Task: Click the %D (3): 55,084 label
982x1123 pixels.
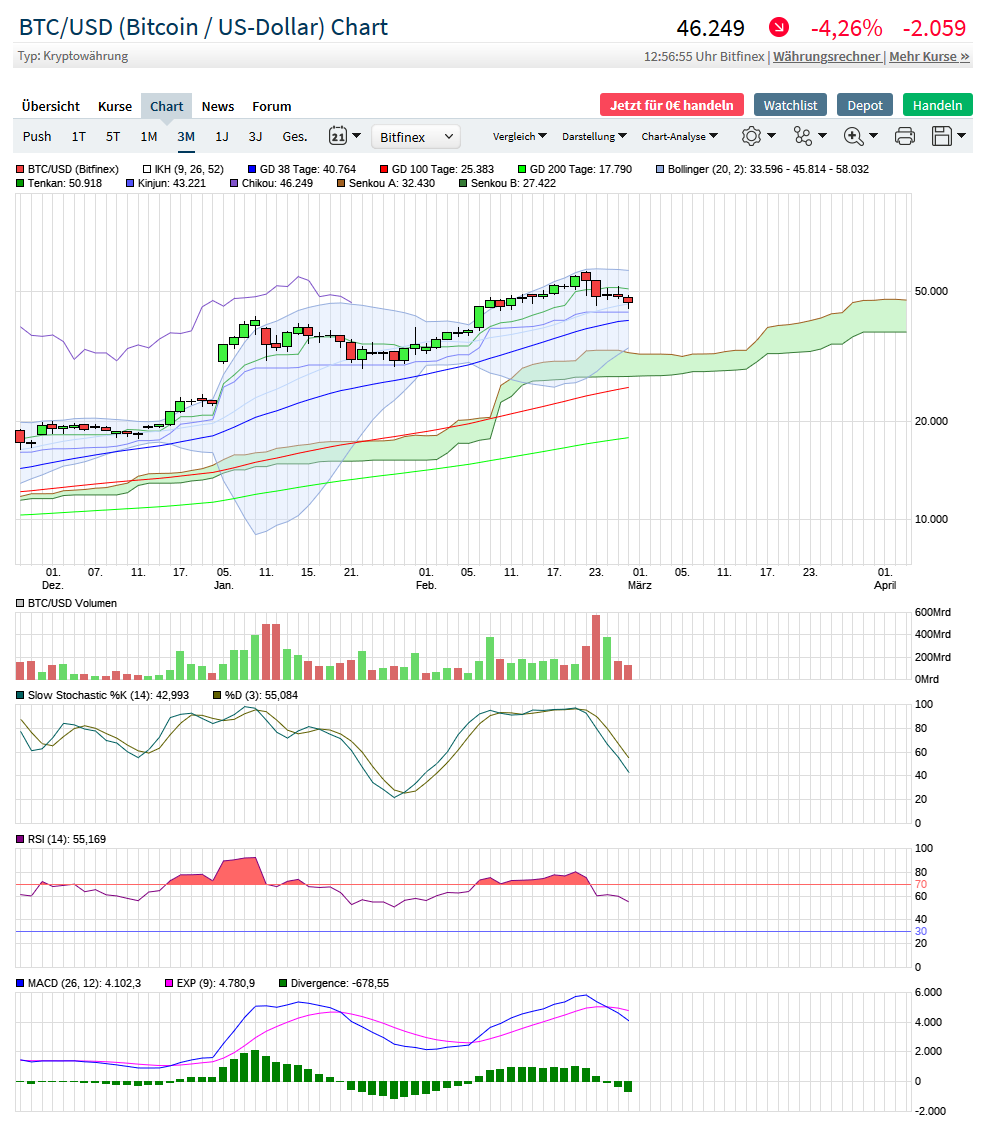Action: click(x=256, y=695)
